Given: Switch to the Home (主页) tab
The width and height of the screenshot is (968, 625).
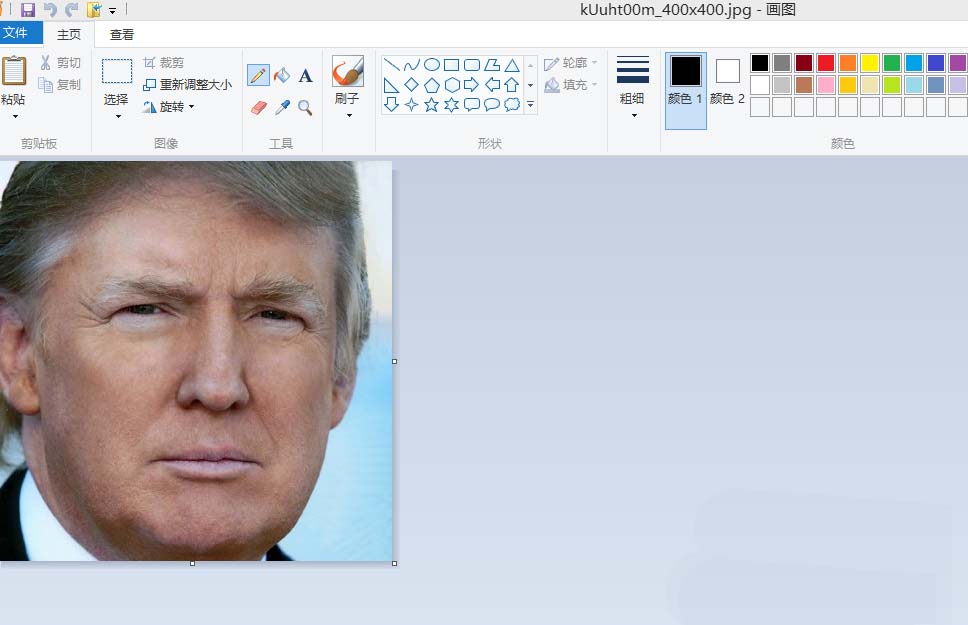Looking at the screenshot, I should click(69, 35).
